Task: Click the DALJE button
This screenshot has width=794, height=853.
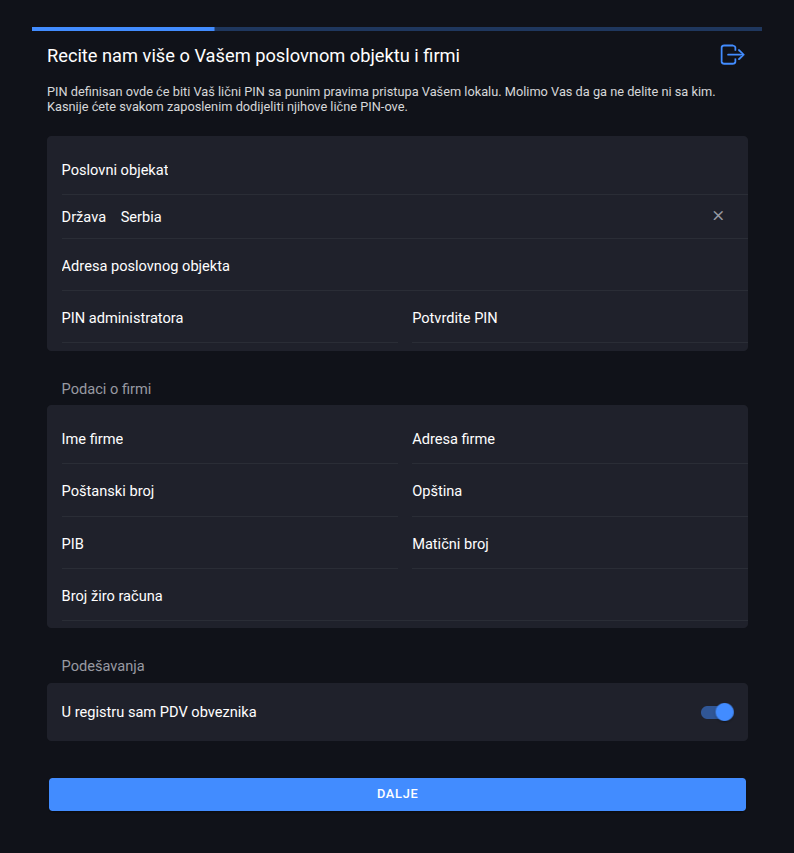Action: [397, 794]
